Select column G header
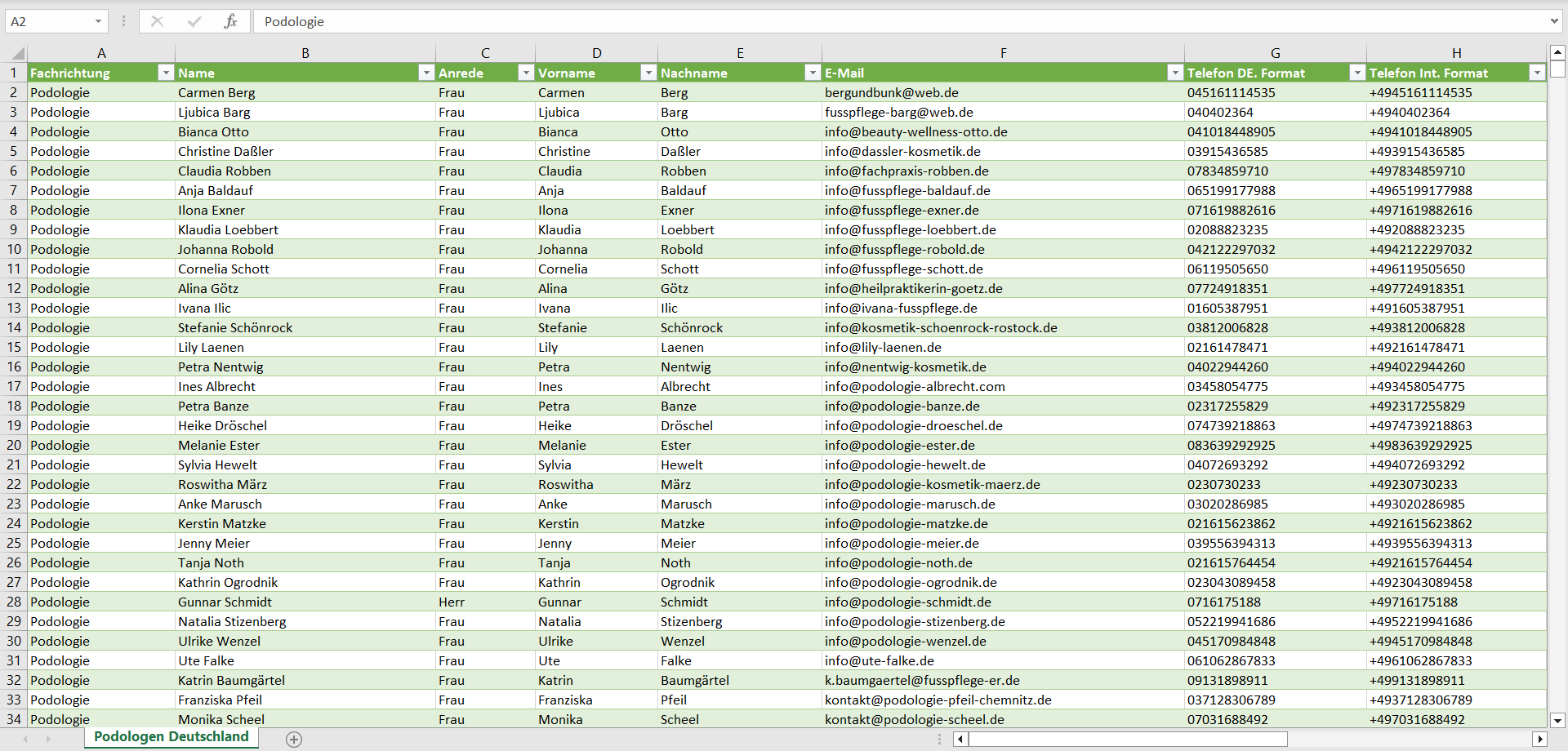1568x751 pixels. (x=1276, y=53)
